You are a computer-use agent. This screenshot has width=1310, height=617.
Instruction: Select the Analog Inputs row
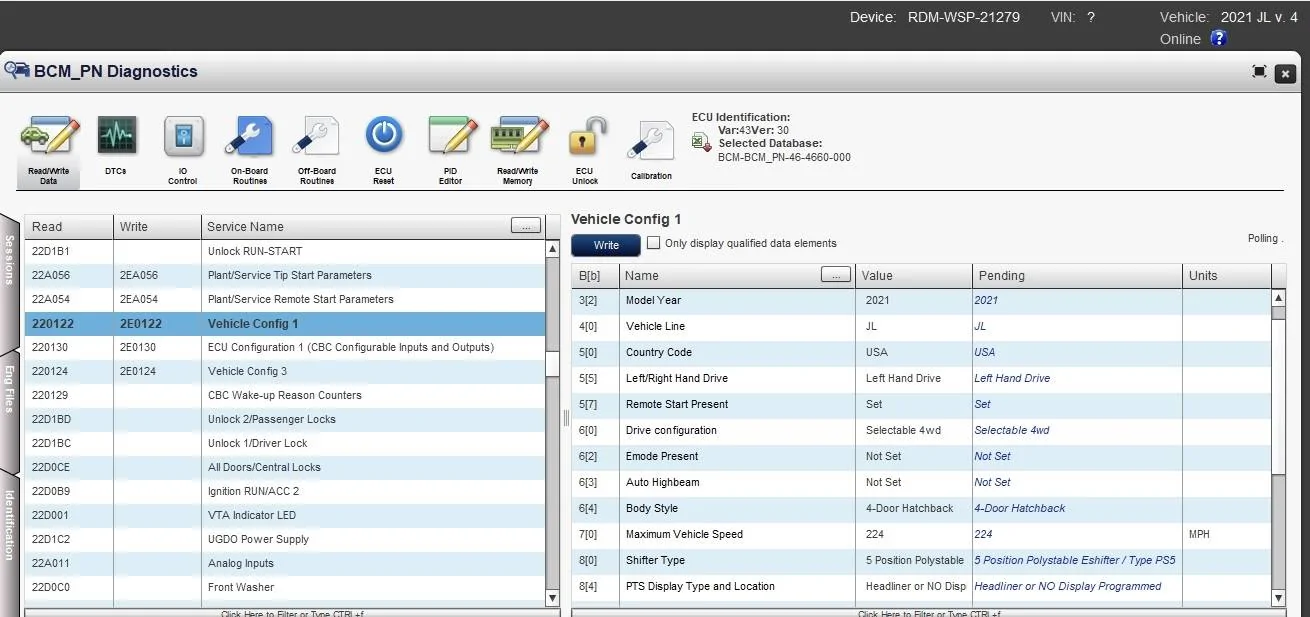285,564
